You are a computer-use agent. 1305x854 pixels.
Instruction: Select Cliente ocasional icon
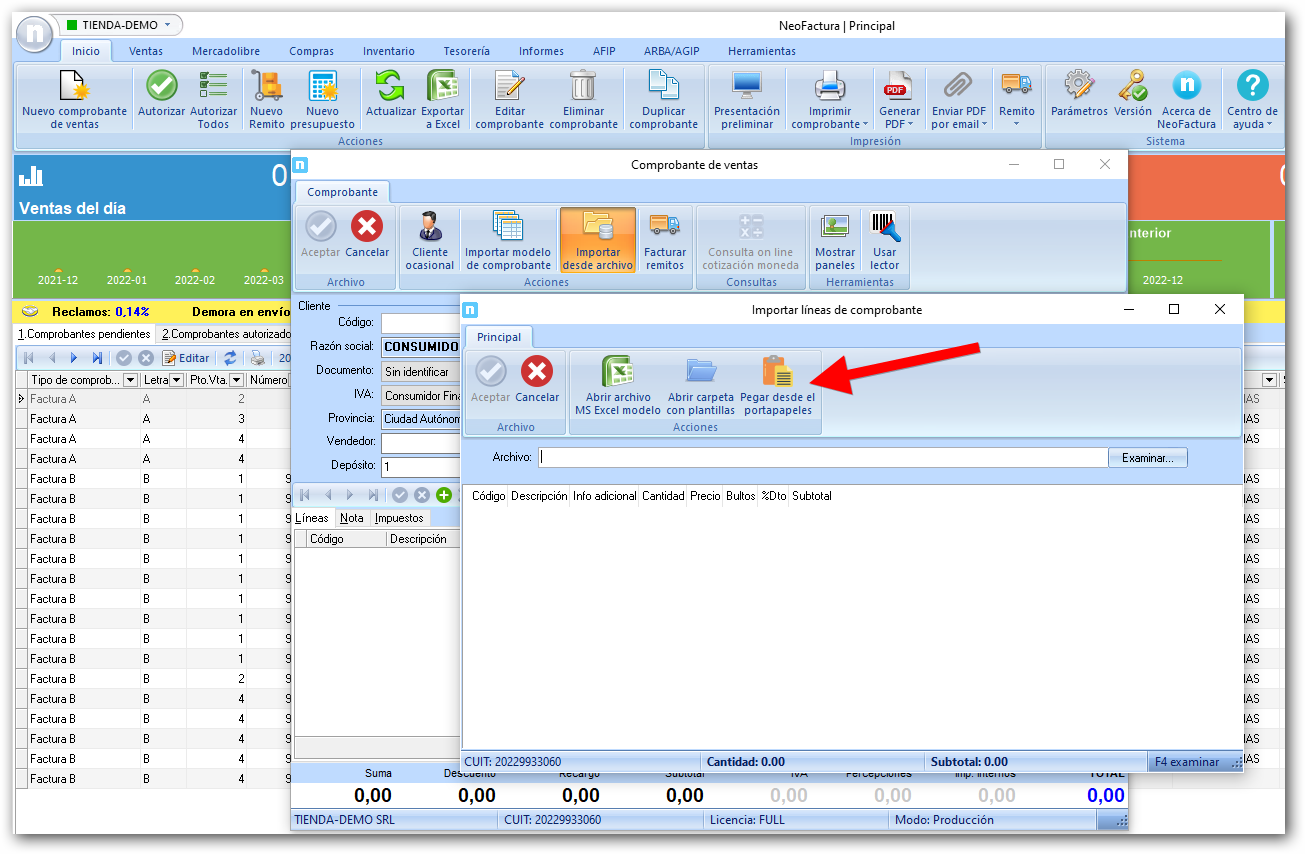(x=430, y=228)
